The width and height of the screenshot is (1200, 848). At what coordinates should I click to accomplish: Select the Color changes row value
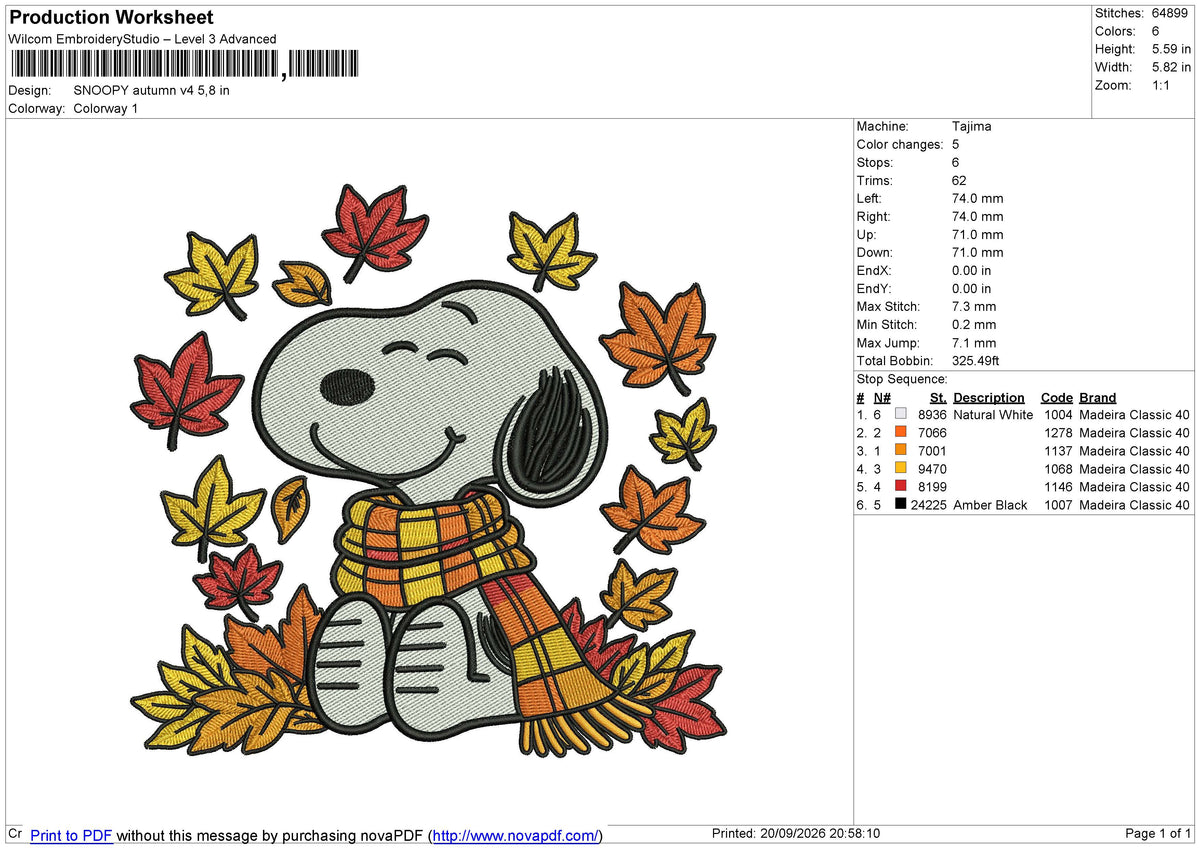pyautogui.click(x=956, y=144)
